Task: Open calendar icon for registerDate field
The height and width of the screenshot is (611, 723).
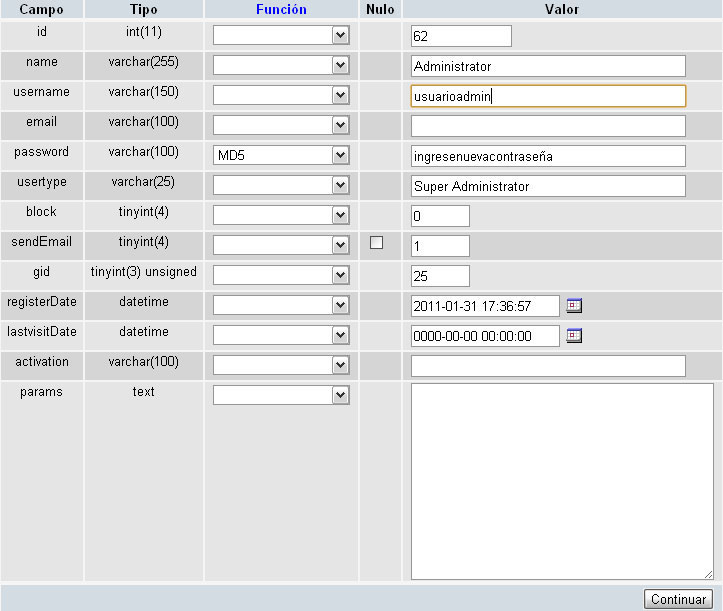Action: tap(574, 306)
